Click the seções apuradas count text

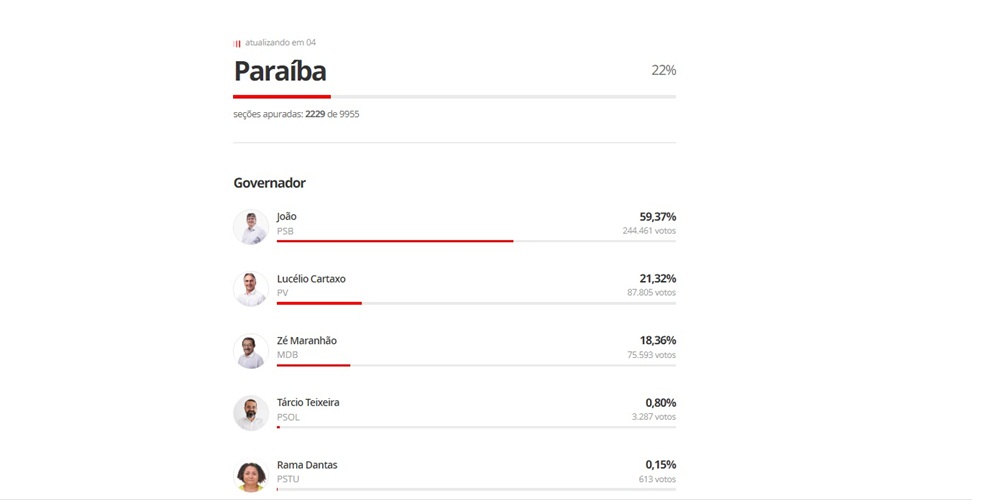pyautogui.click(x=296, y=114)
